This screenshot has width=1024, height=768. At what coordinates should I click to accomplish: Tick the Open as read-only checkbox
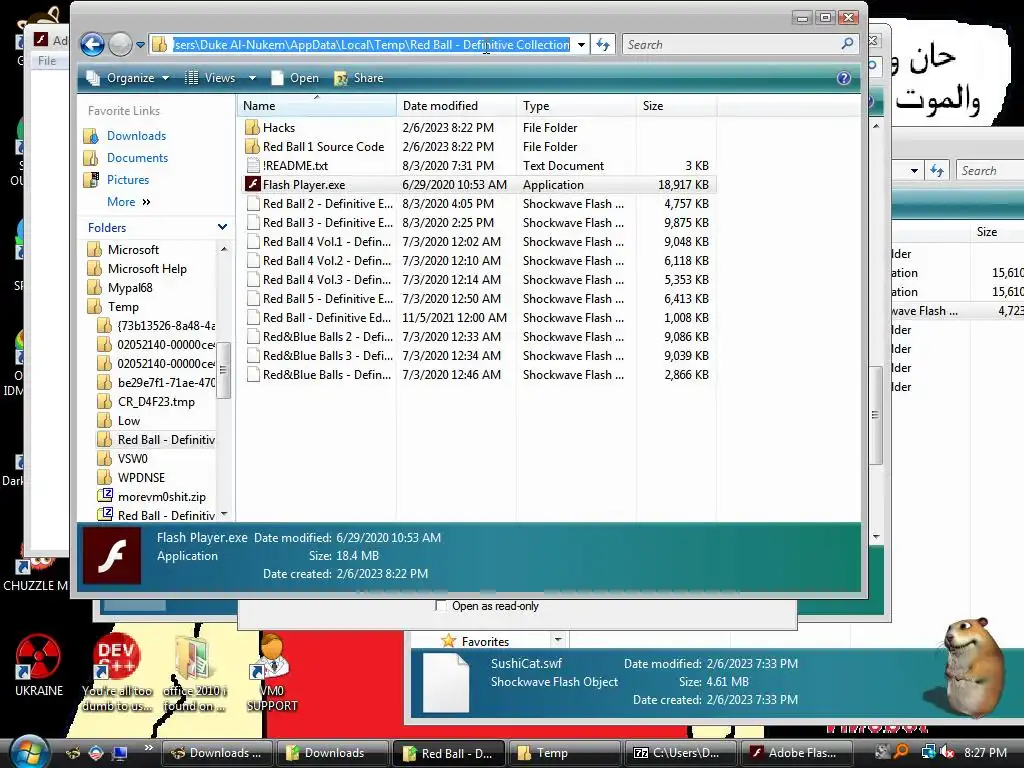point(441,606)
